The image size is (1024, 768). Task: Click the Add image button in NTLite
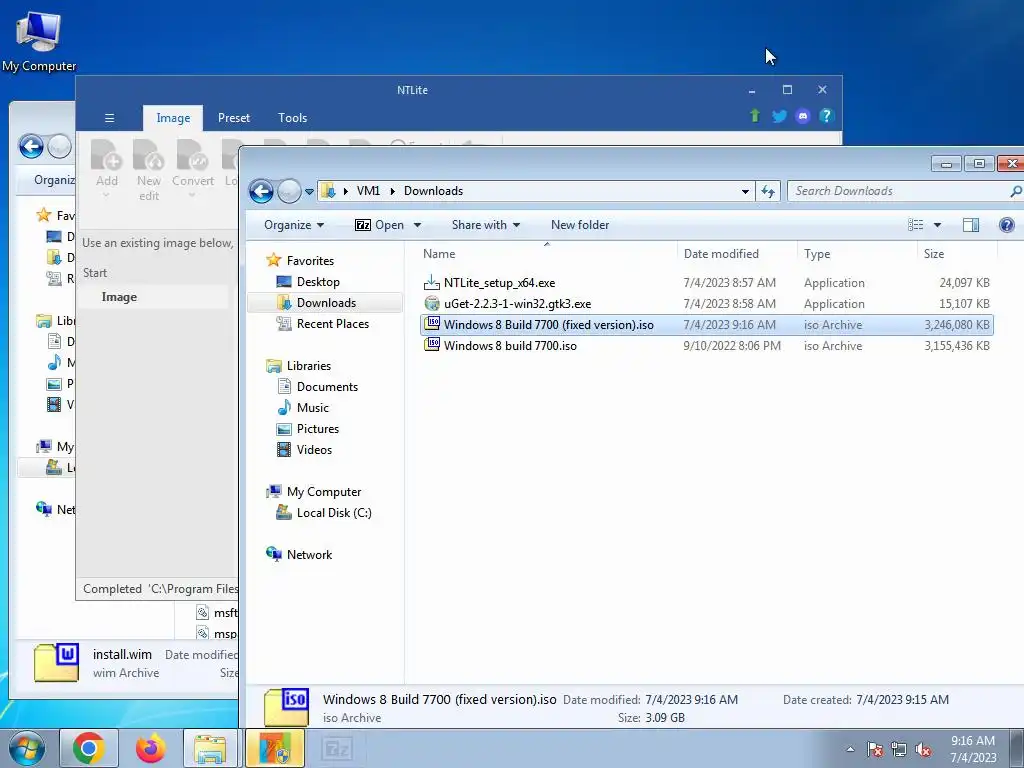106,169
